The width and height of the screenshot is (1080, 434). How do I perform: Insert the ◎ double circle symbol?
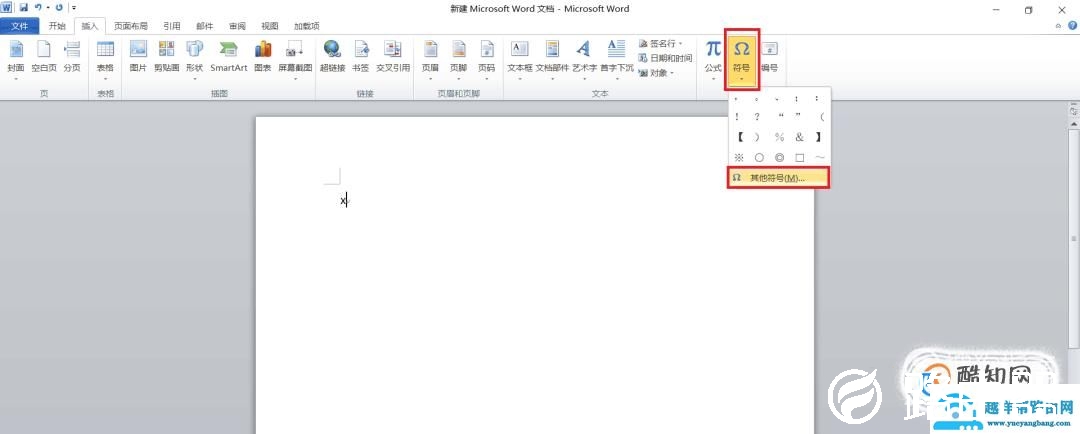click(779, 157)
